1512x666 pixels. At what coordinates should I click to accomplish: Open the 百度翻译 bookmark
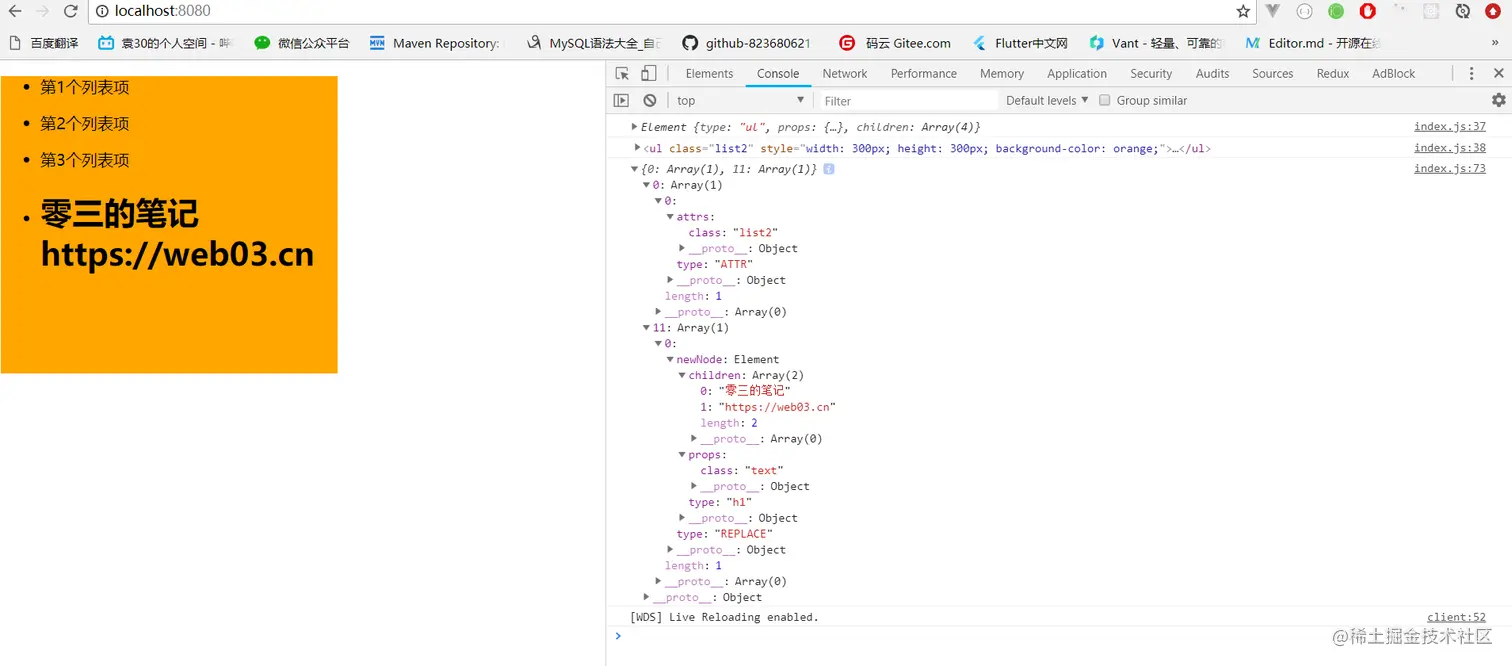[45, 43]
